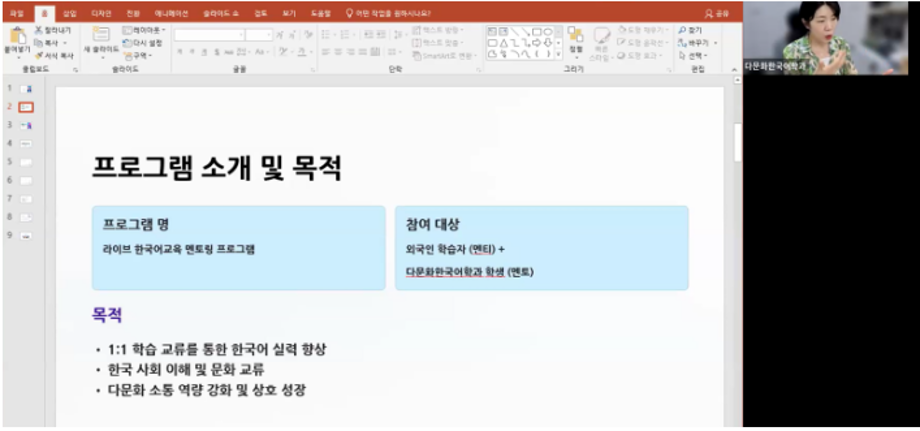Expand the shapes gallery with the More arrow
Viewport: 920px width, 431px height.
558,54
